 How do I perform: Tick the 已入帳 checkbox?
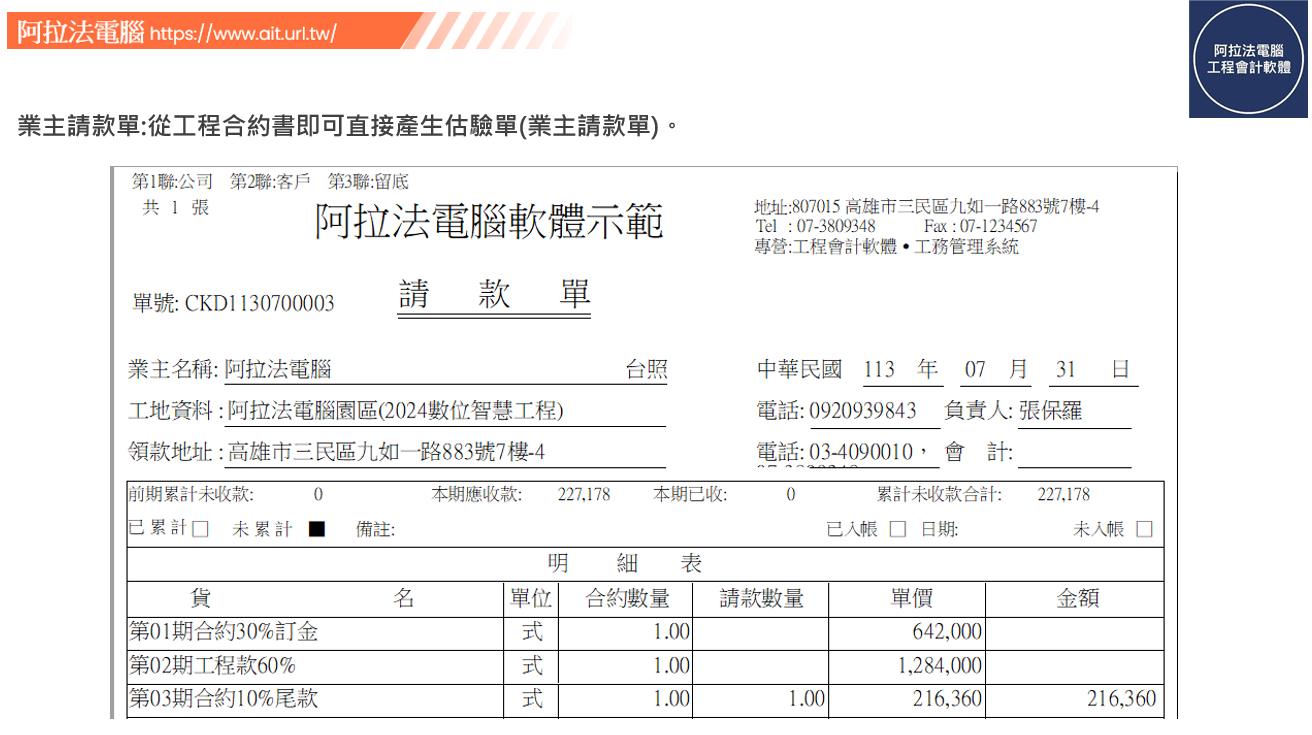click(897, 529)
